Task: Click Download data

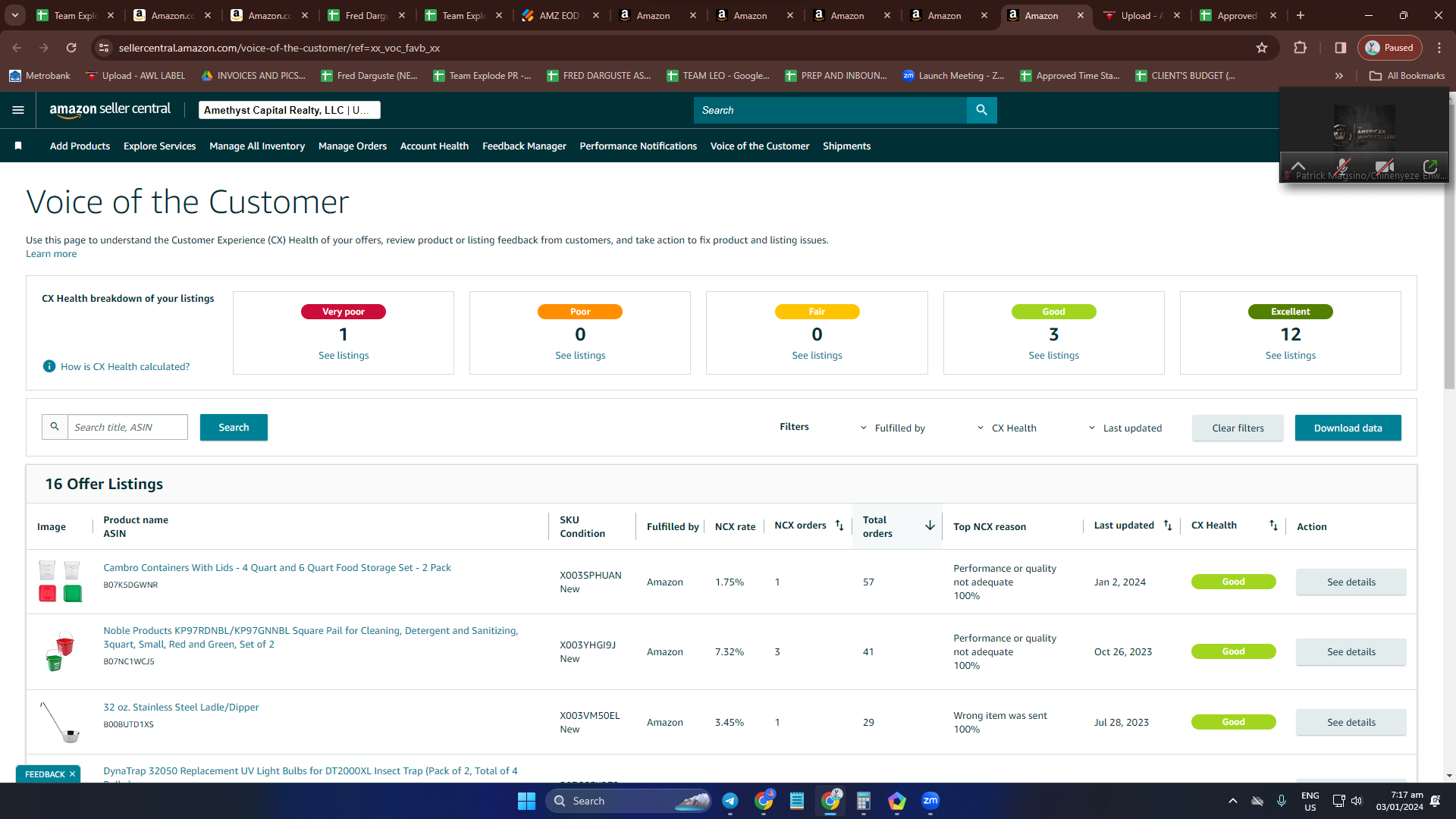Action: click(x=1348, y=428)
